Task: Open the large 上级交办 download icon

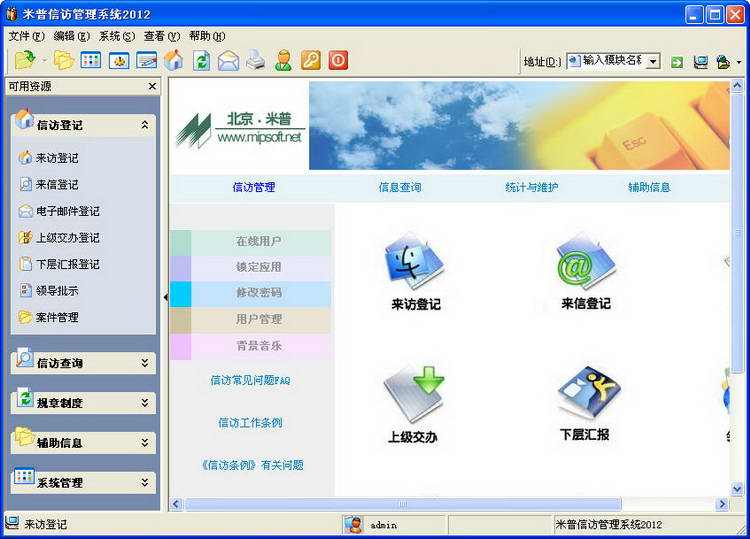Action: tap(413, 404)
